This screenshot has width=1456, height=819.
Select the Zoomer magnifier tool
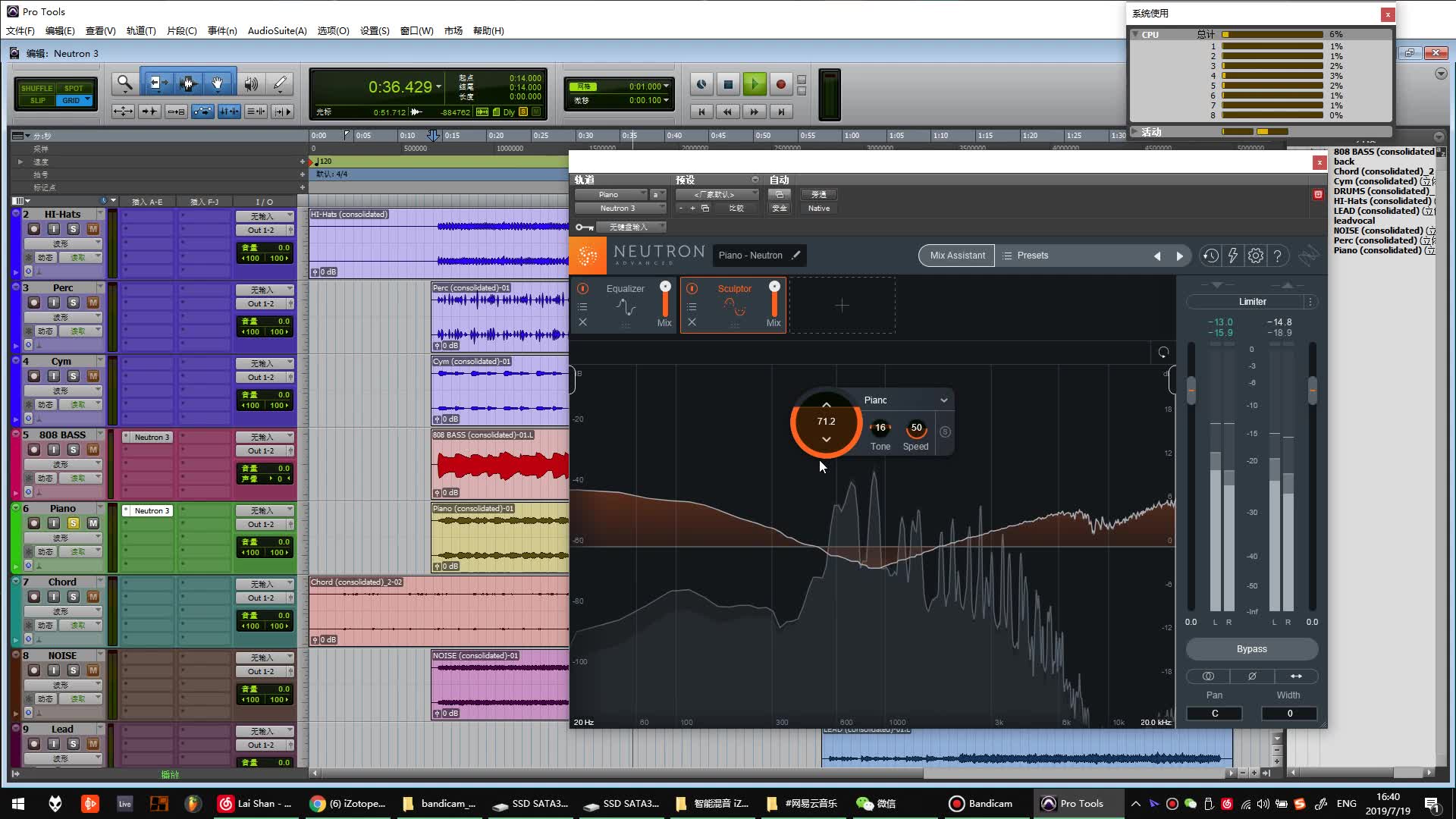pyautogui.click(x=124, y=83)
